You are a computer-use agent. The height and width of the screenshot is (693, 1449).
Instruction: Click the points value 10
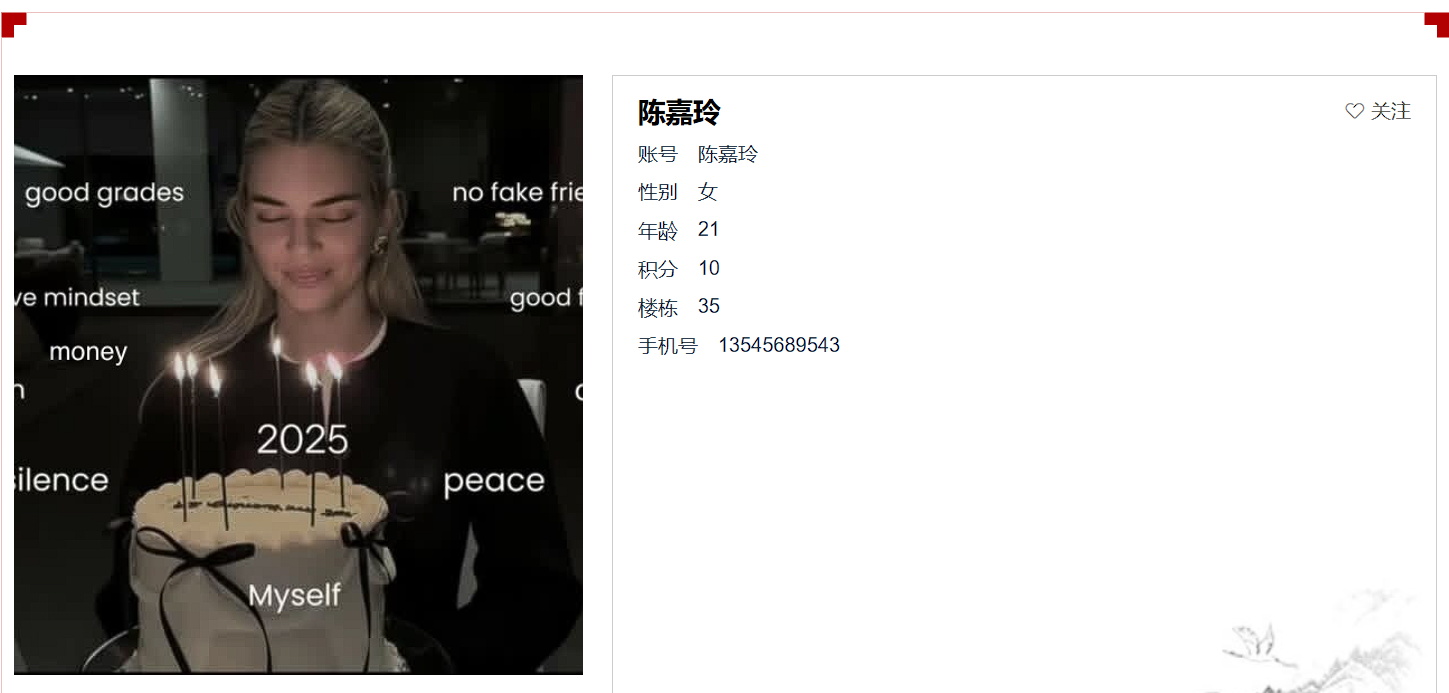point(709,268)
